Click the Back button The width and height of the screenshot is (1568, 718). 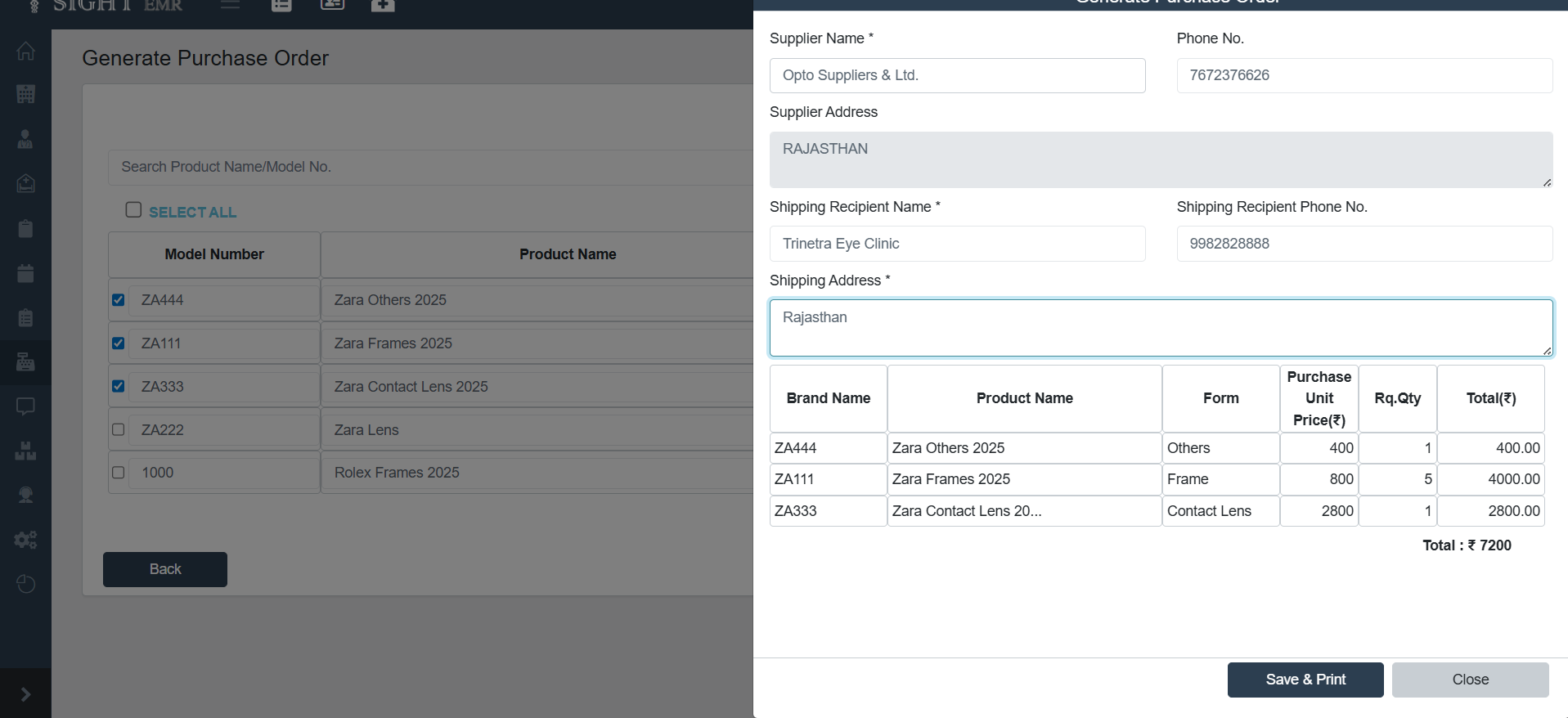click(165, 569)
